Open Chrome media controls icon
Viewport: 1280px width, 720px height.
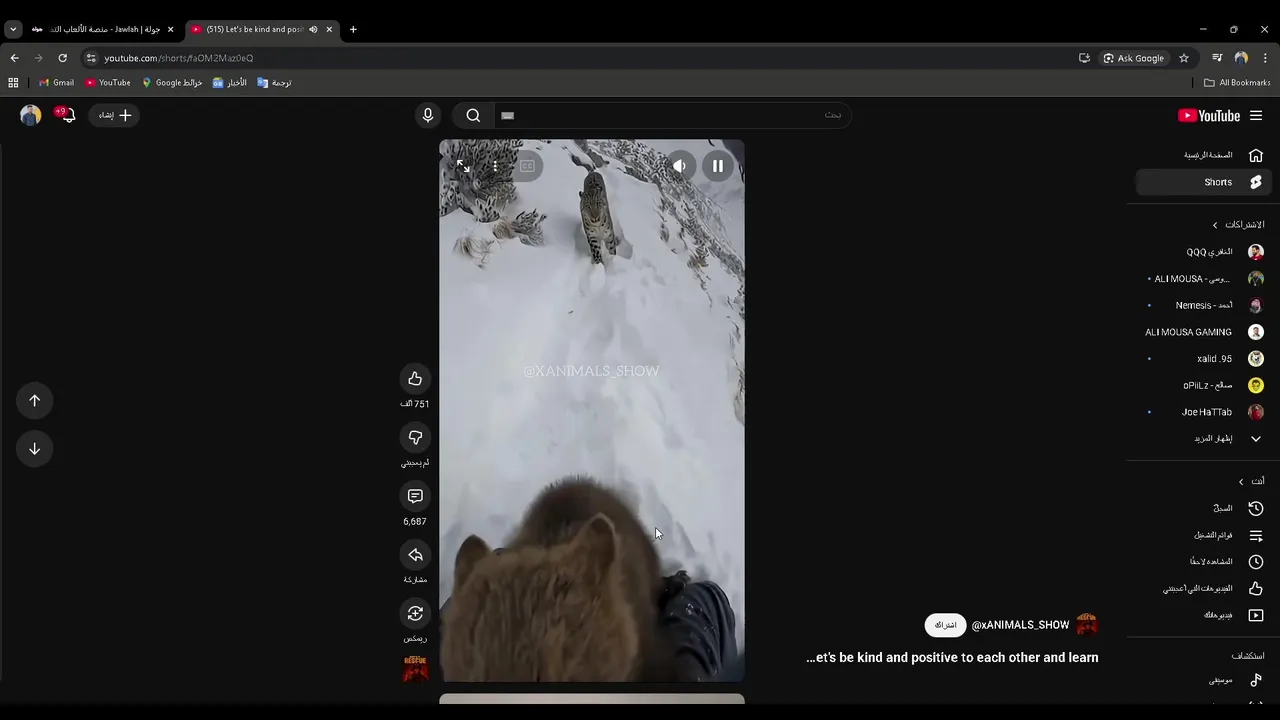coord(1217,58)
